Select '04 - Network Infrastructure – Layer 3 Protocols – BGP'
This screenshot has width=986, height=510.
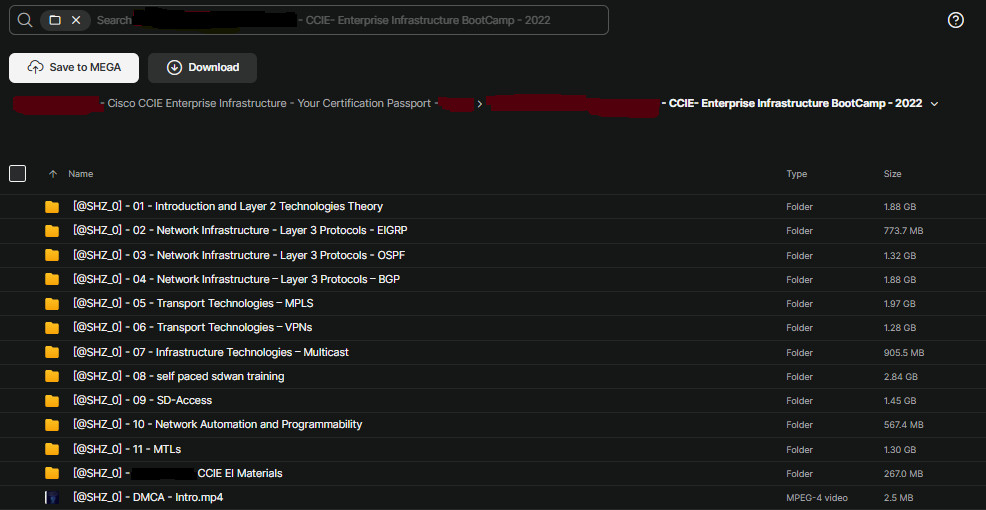(236, 279)
